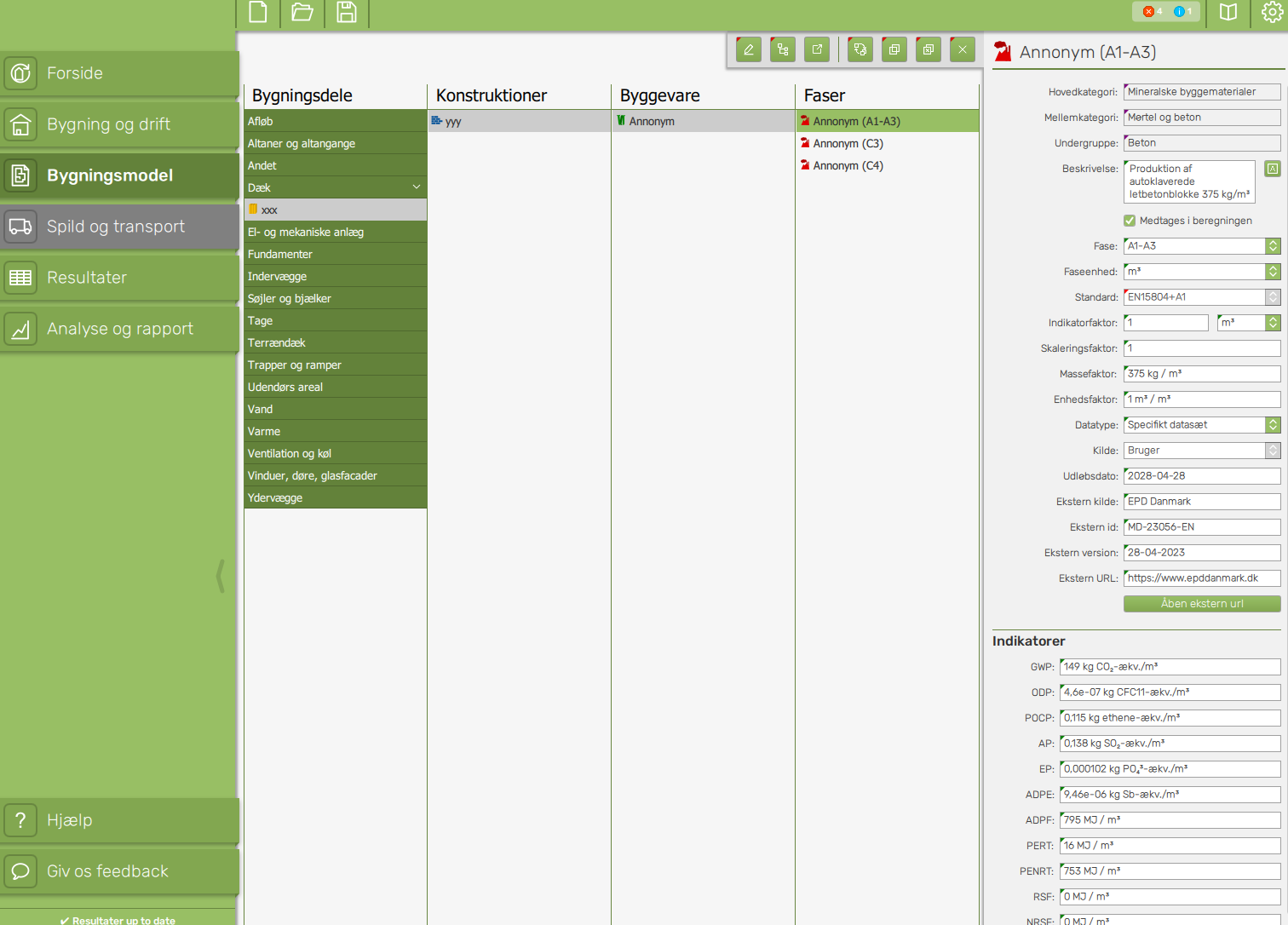
Task: Switch to Spild og transport section
Action: point(119,227)
